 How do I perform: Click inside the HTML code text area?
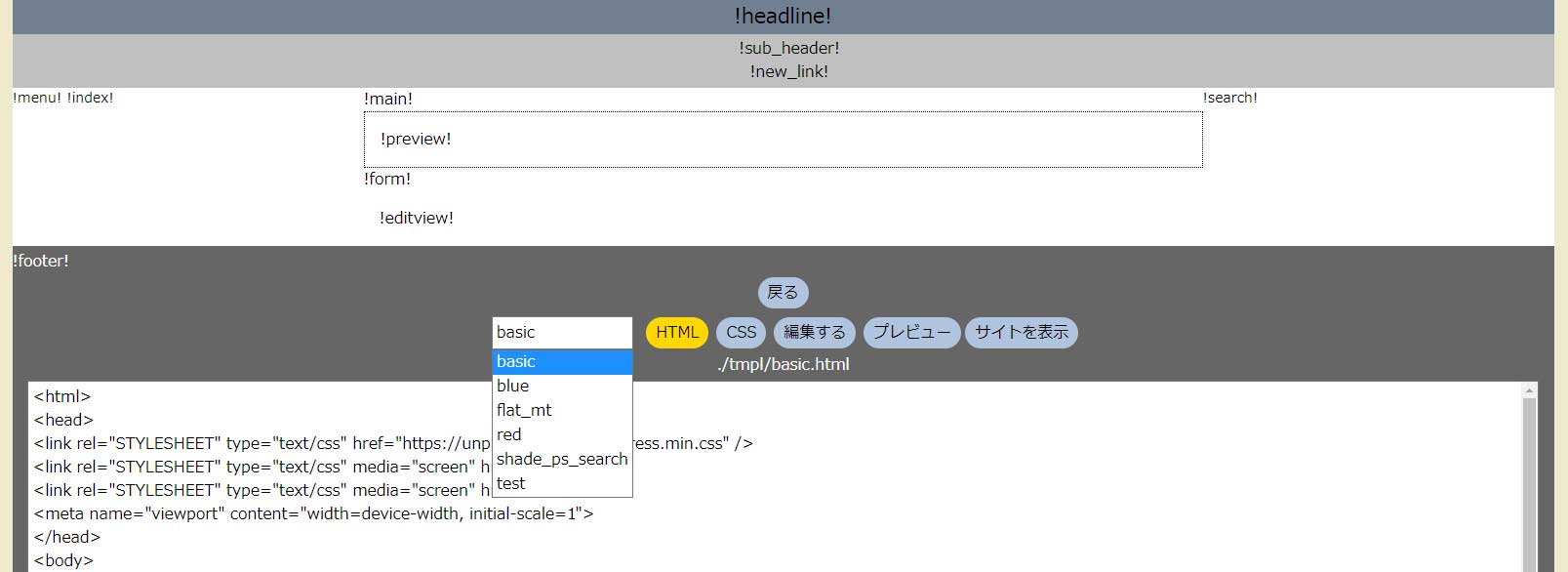pos(976,488)
